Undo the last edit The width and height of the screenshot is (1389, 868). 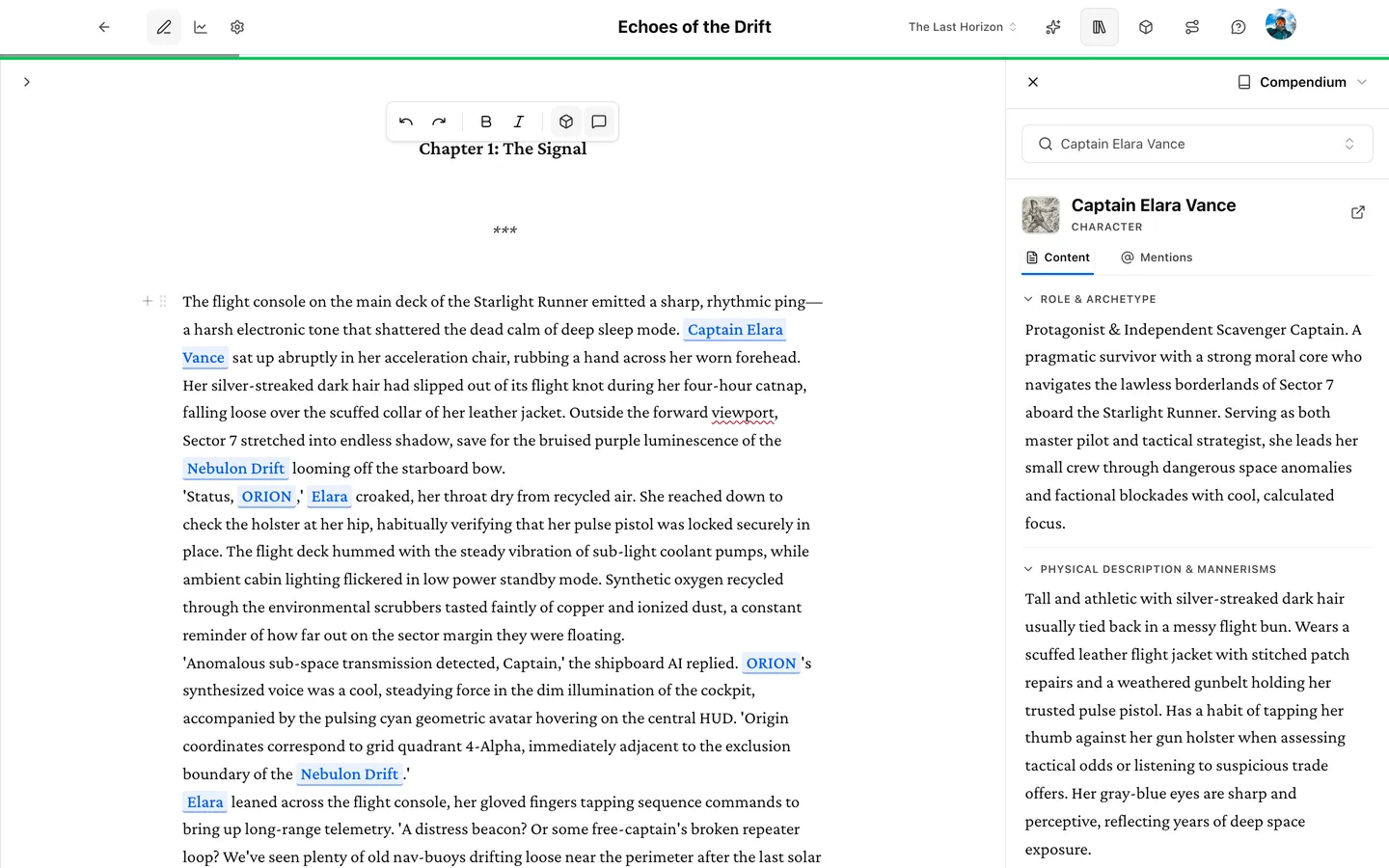[406, 122]
